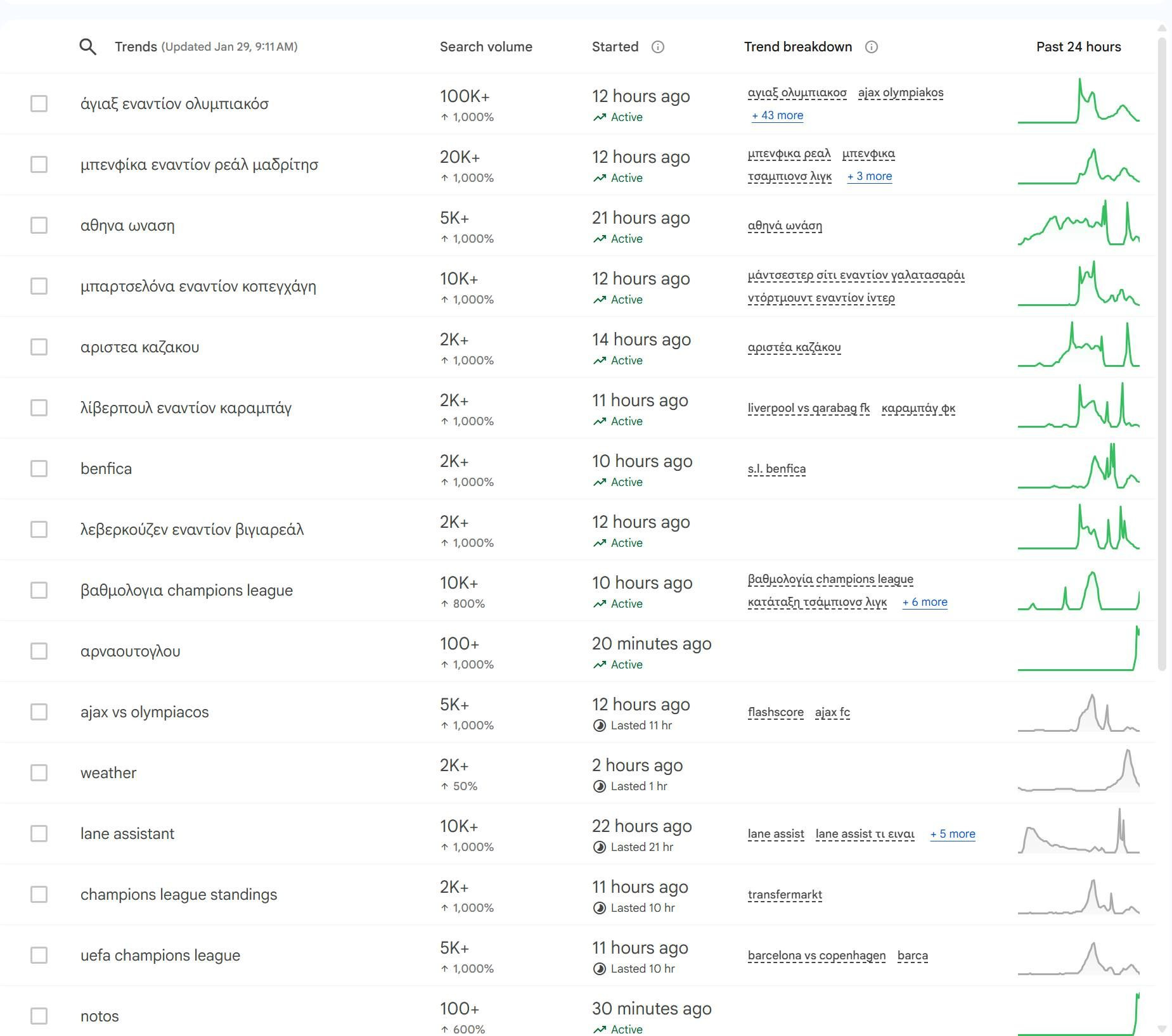Click the Lasted 1 hr clock icon for weather
Viewport: 1172px width, 1036px height.
pos(600,786)
